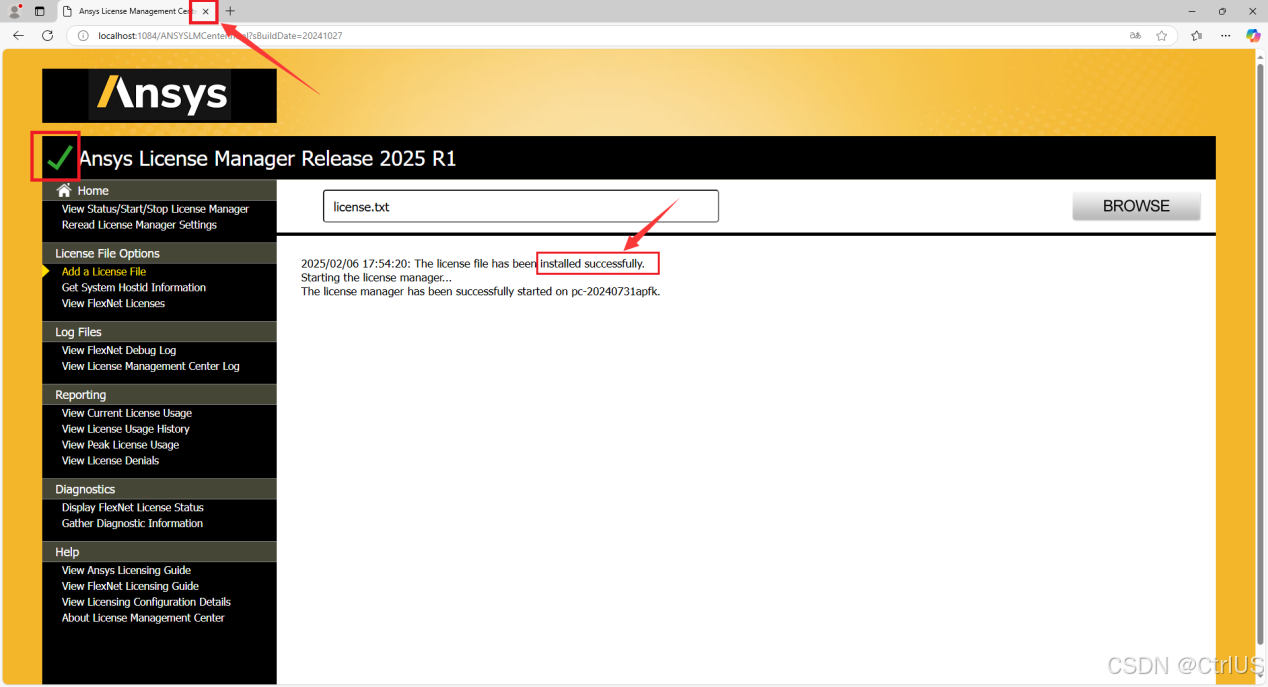Screen dimensions: 1268x687
Task: Open a new browser tab
Action: [x=230, y=11]
